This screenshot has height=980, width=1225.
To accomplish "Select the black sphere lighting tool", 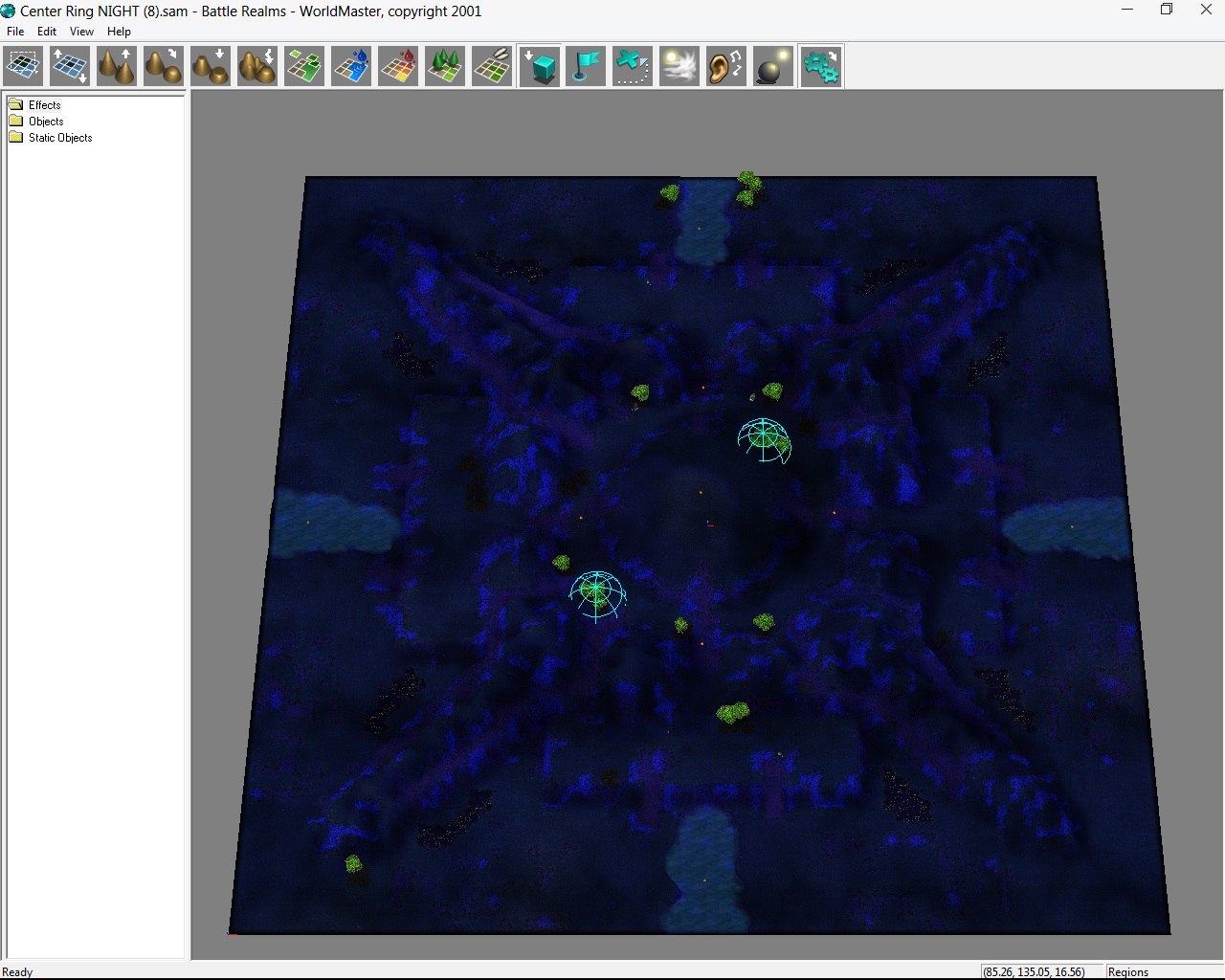I will (x=773, y=67).
